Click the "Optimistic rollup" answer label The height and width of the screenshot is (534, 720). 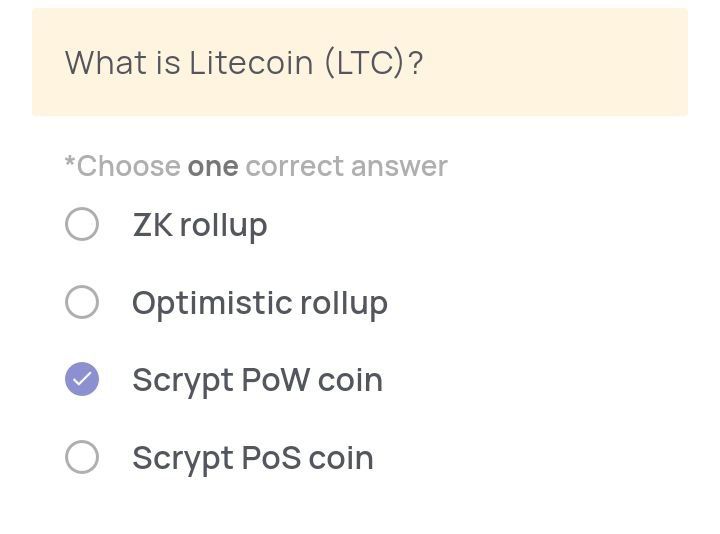click(x=260, y=303)
